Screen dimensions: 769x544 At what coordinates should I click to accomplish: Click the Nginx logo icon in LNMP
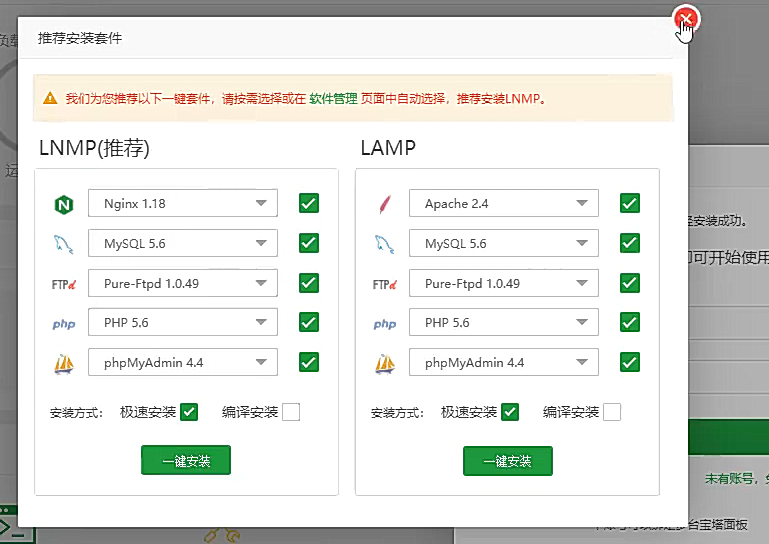(64, 204)
